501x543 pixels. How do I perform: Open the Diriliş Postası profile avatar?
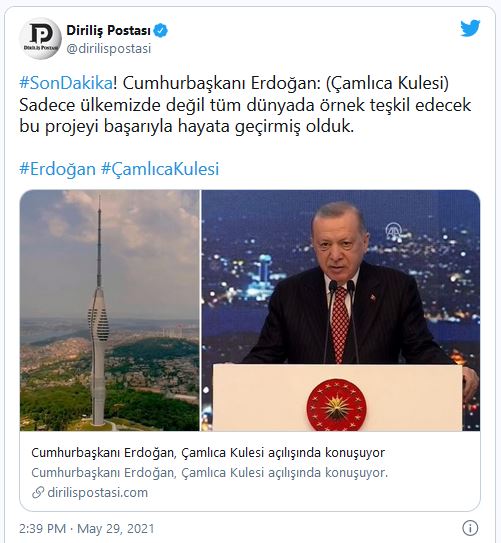pos(40,38)
